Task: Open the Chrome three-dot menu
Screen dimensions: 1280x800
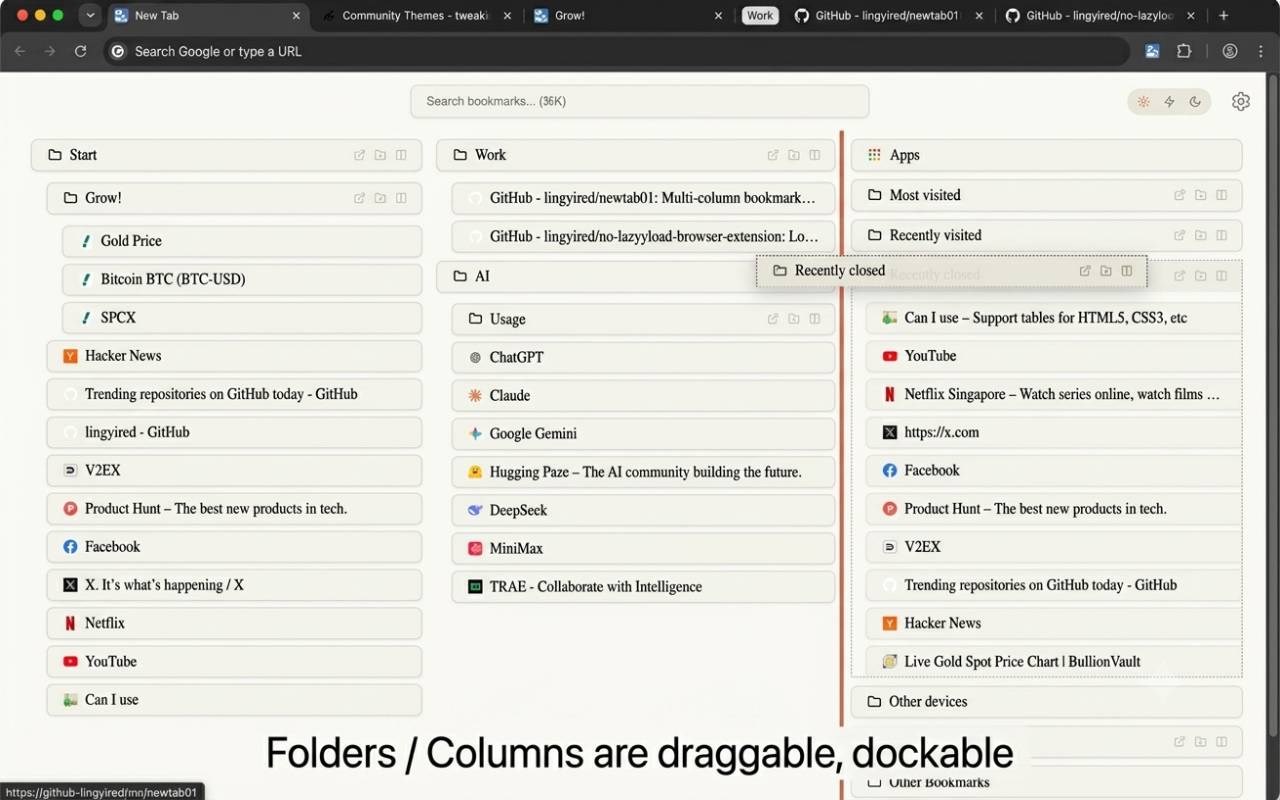Action: click(x=1260, y=51)
